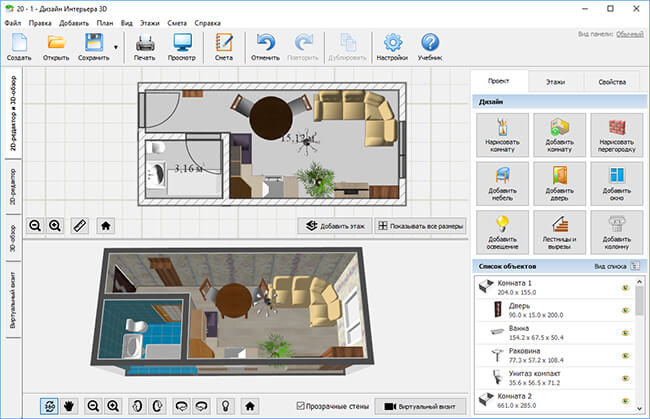Select Комната 2 in object list
This screenshot has width=650, height=419.
click(x=554, y=400)
